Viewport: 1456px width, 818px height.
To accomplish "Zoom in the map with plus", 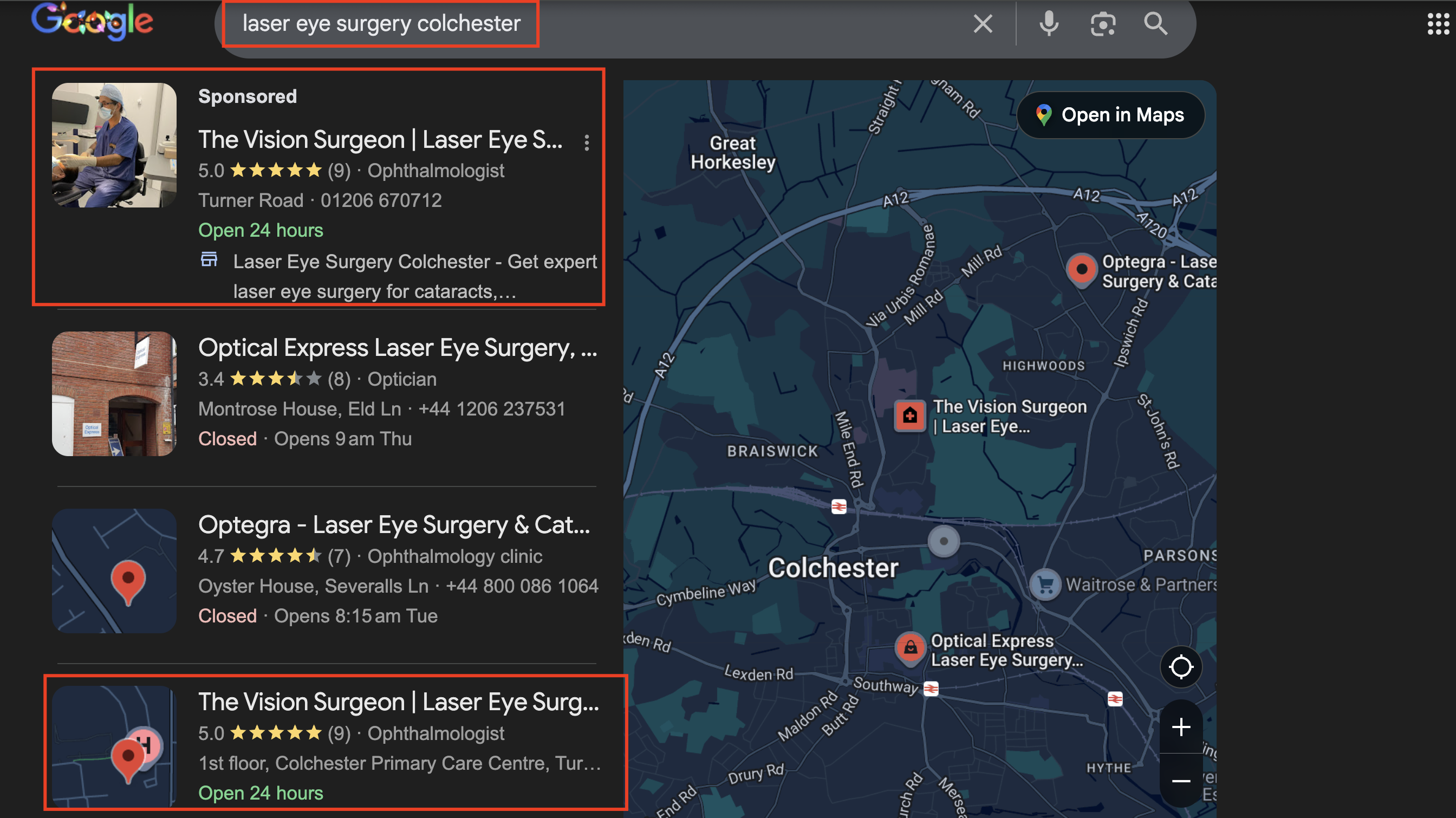I will (1181, 727).
